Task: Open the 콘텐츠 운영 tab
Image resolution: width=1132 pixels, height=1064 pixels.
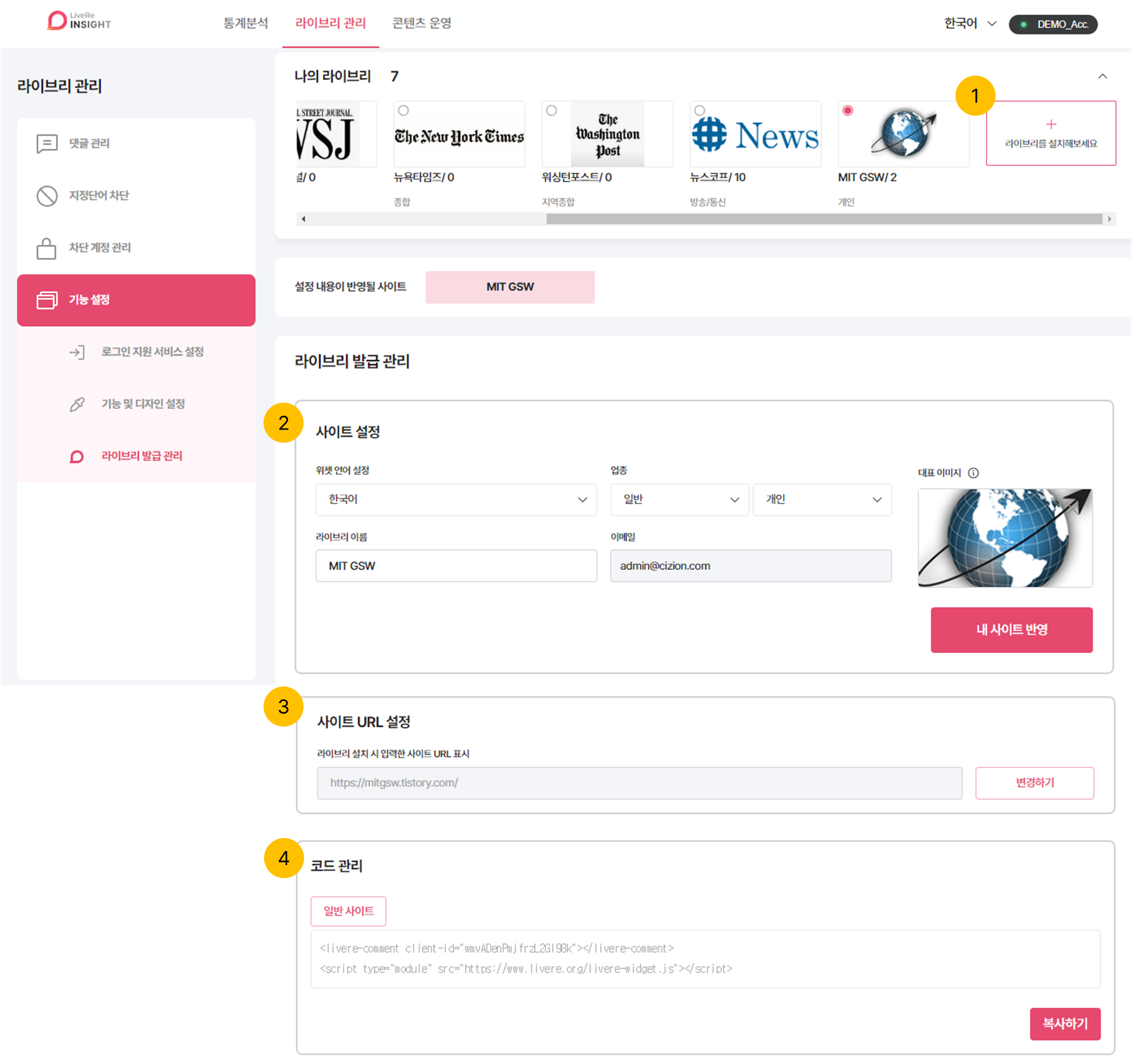Action: coord(422,23)
